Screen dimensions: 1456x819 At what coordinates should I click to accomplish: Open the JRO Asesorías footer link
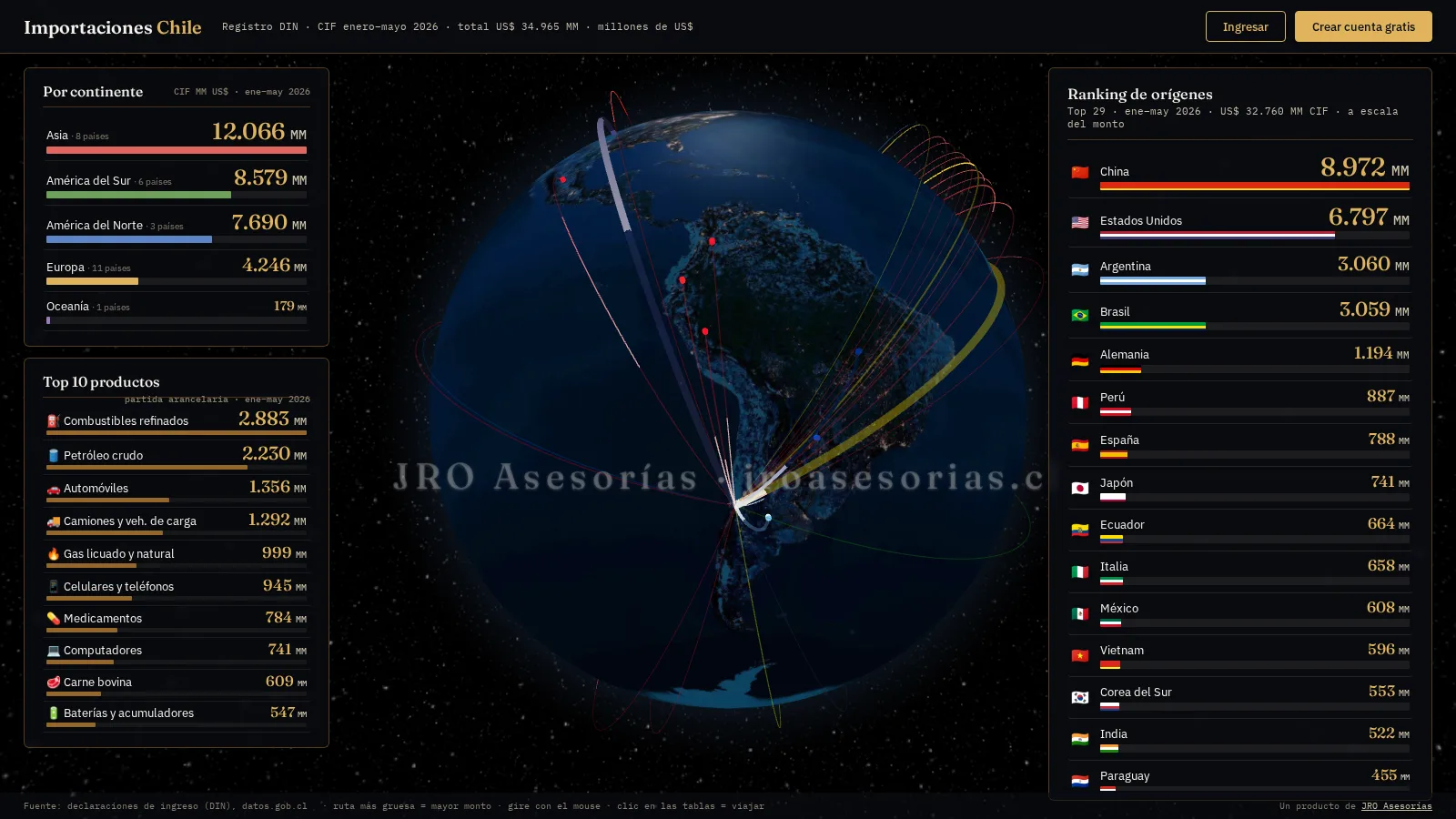(1396, 806)
